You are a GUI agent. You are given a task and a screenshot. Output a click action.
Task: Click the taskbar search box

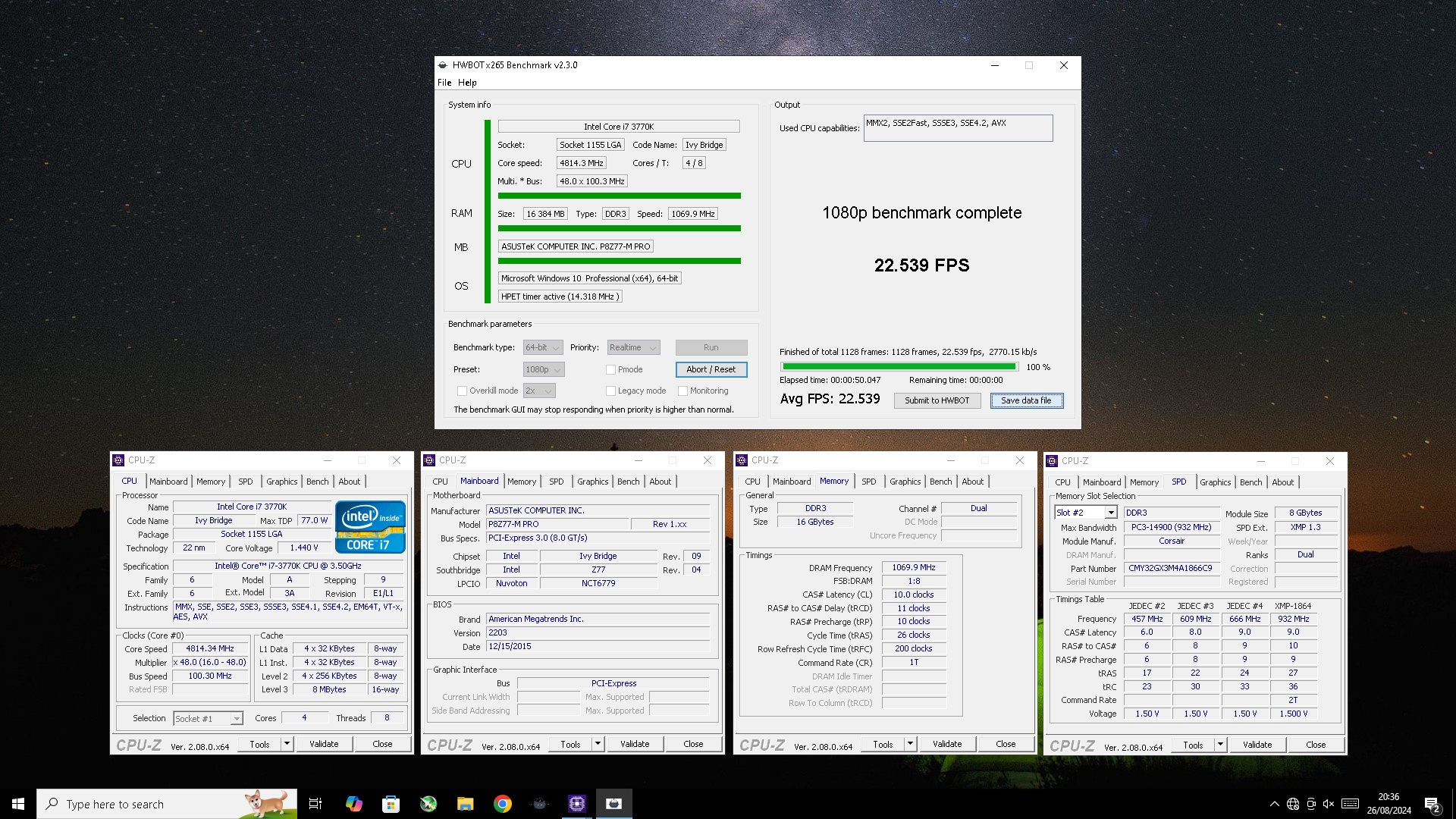[167, 804]
